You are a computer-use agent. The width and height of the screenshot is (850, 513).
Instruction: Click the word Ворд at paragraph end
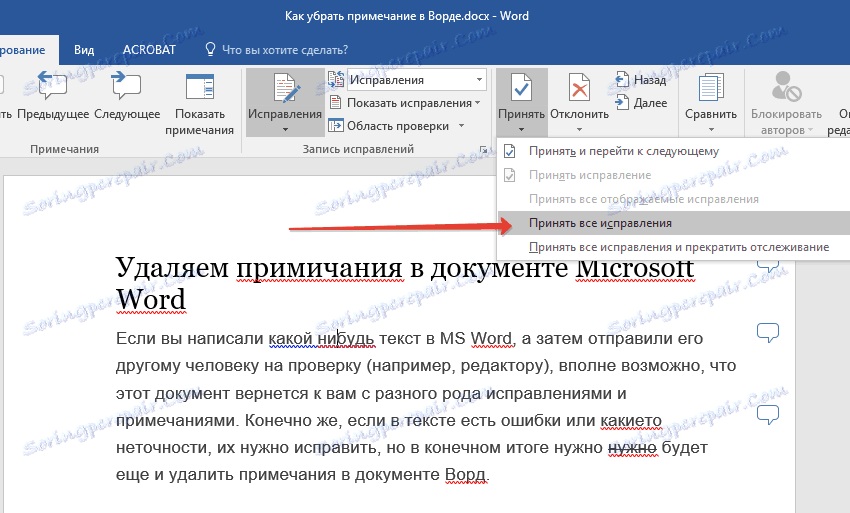[466, 474]
